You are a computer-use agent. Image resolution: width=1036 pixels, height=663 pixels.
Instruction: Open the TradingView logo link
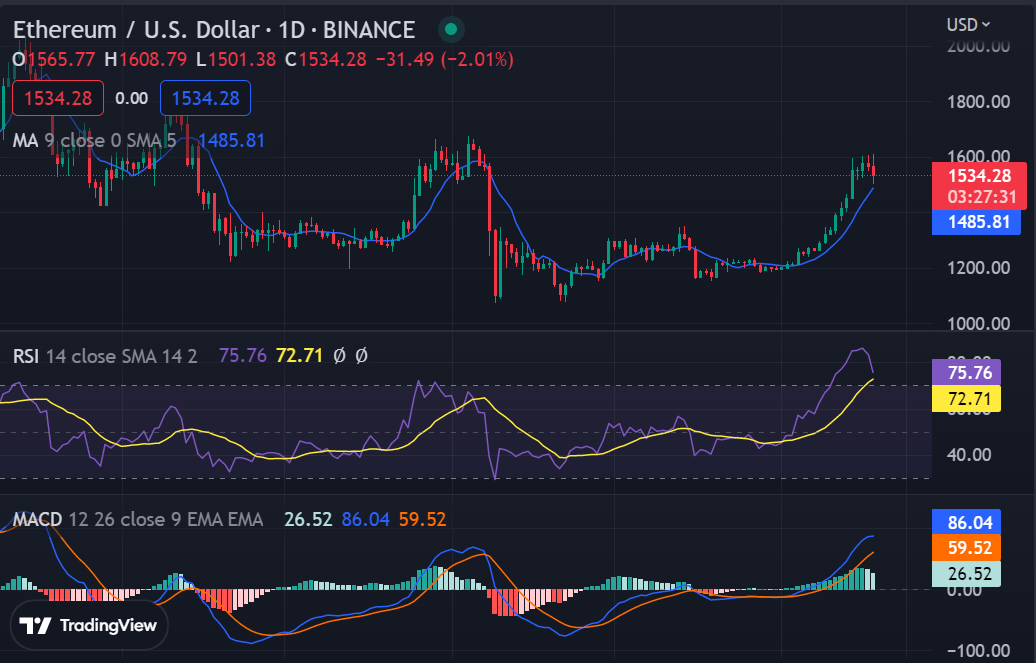point(89,625)
